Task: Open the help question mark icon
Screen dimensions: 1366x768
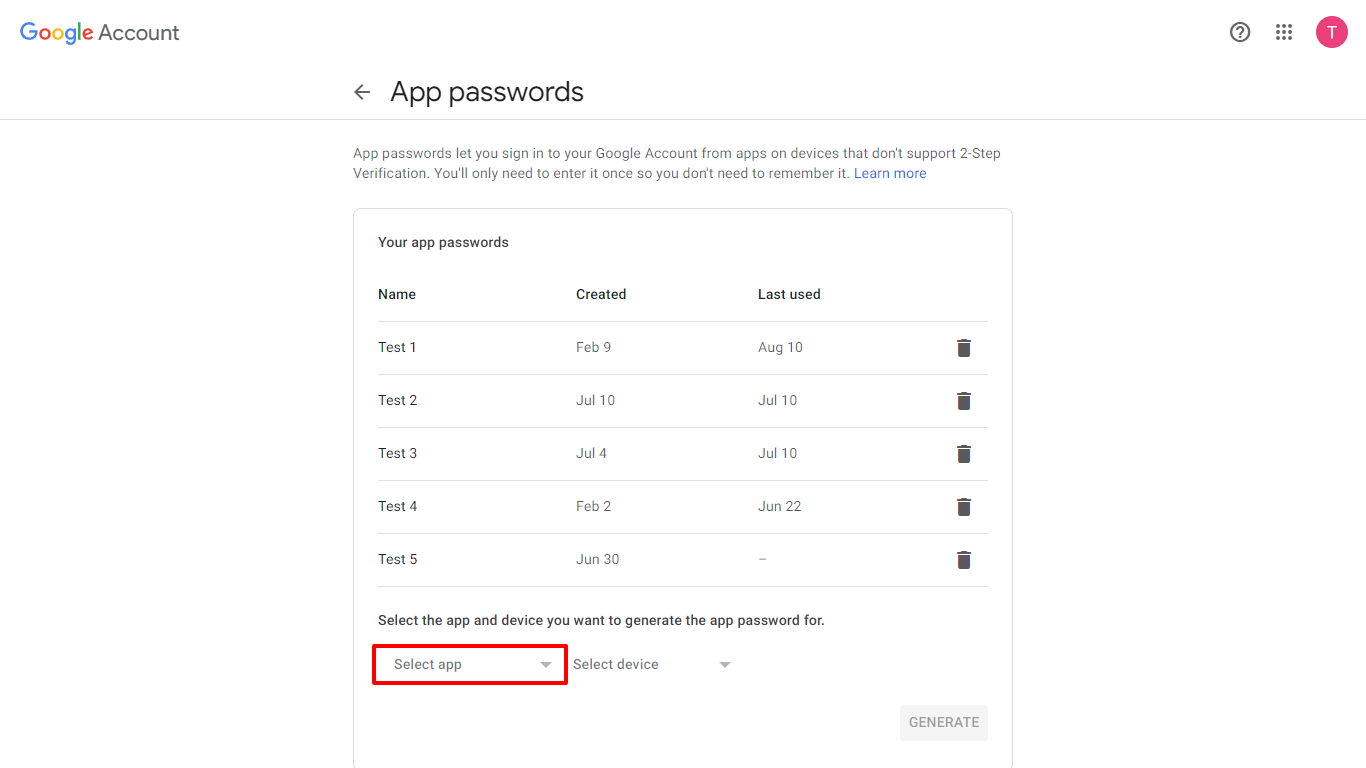Action: 1240,32
